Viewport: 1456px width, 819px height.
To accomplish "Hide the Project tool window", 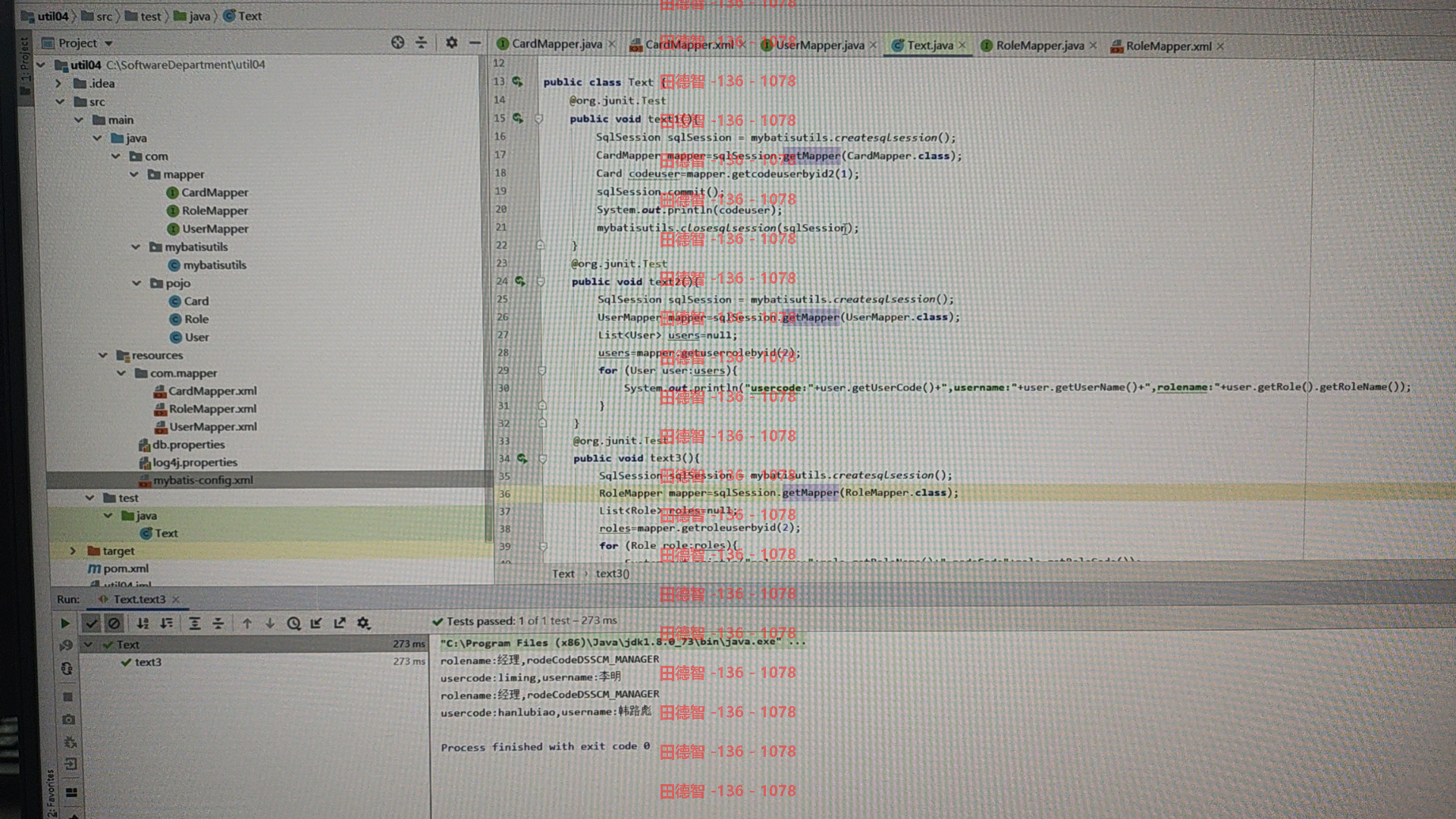I will [475, 42].
